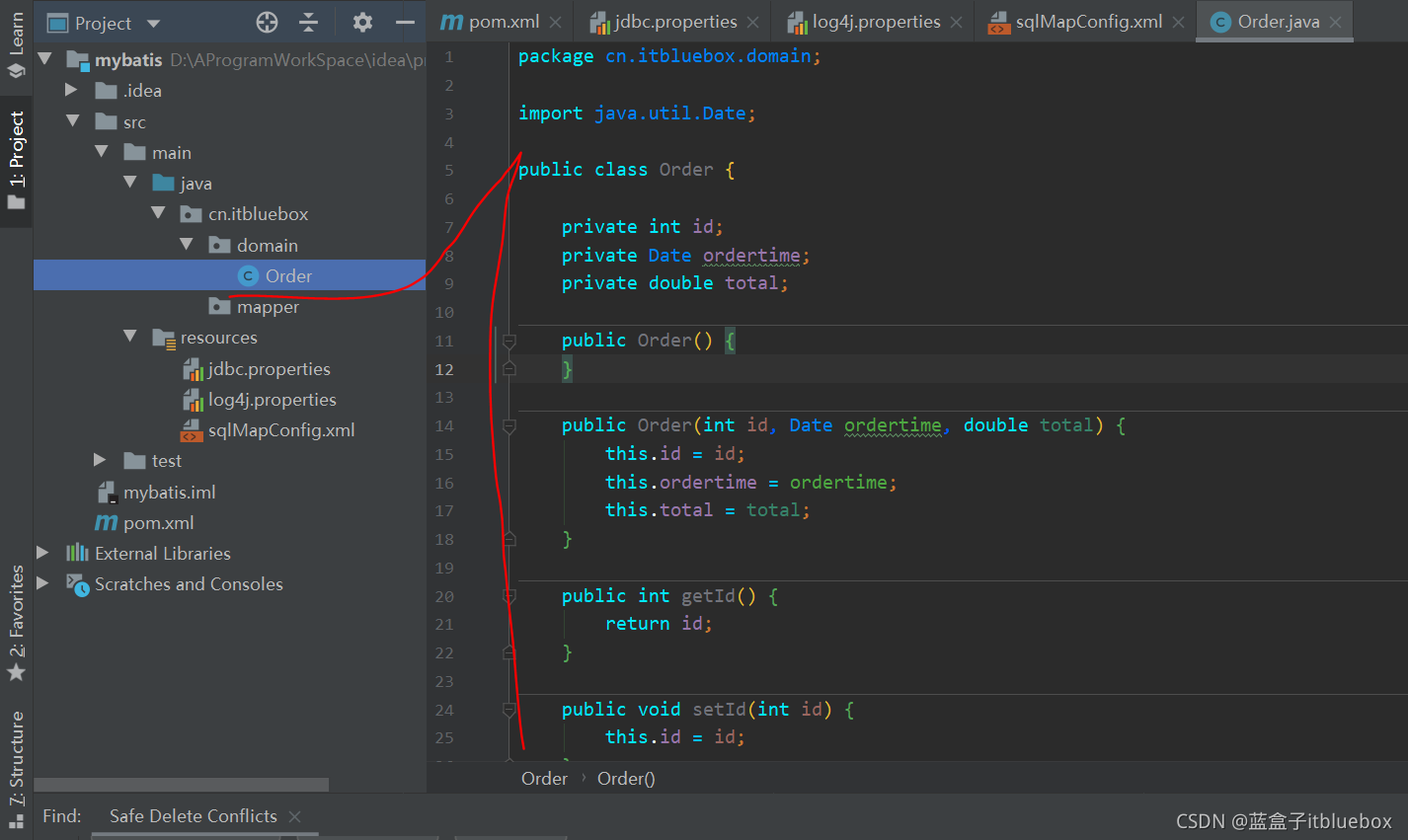Open jdbc.properties from the project tree

(270, 369)
